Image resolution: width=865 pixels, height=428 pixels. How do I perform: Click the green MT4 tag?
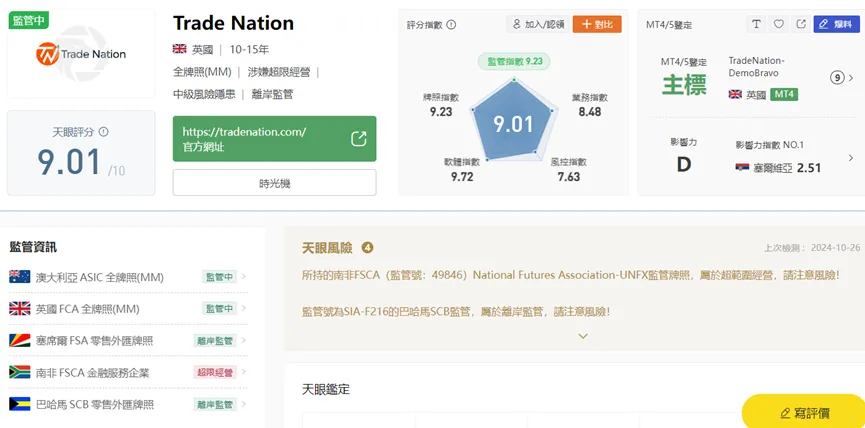tap(784, 94)
